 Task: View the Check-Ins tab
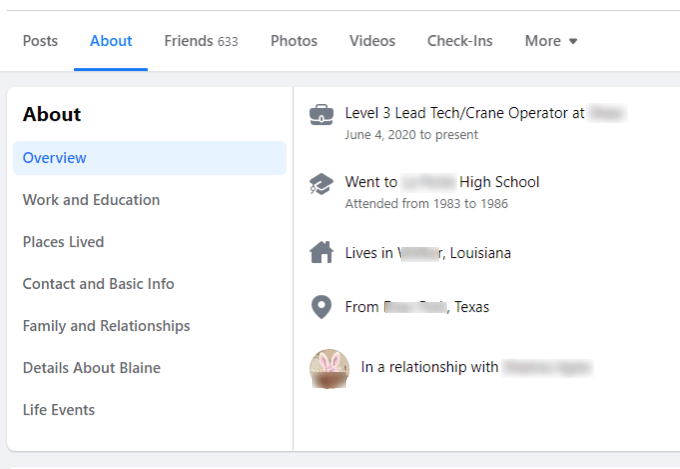[460, 41]
